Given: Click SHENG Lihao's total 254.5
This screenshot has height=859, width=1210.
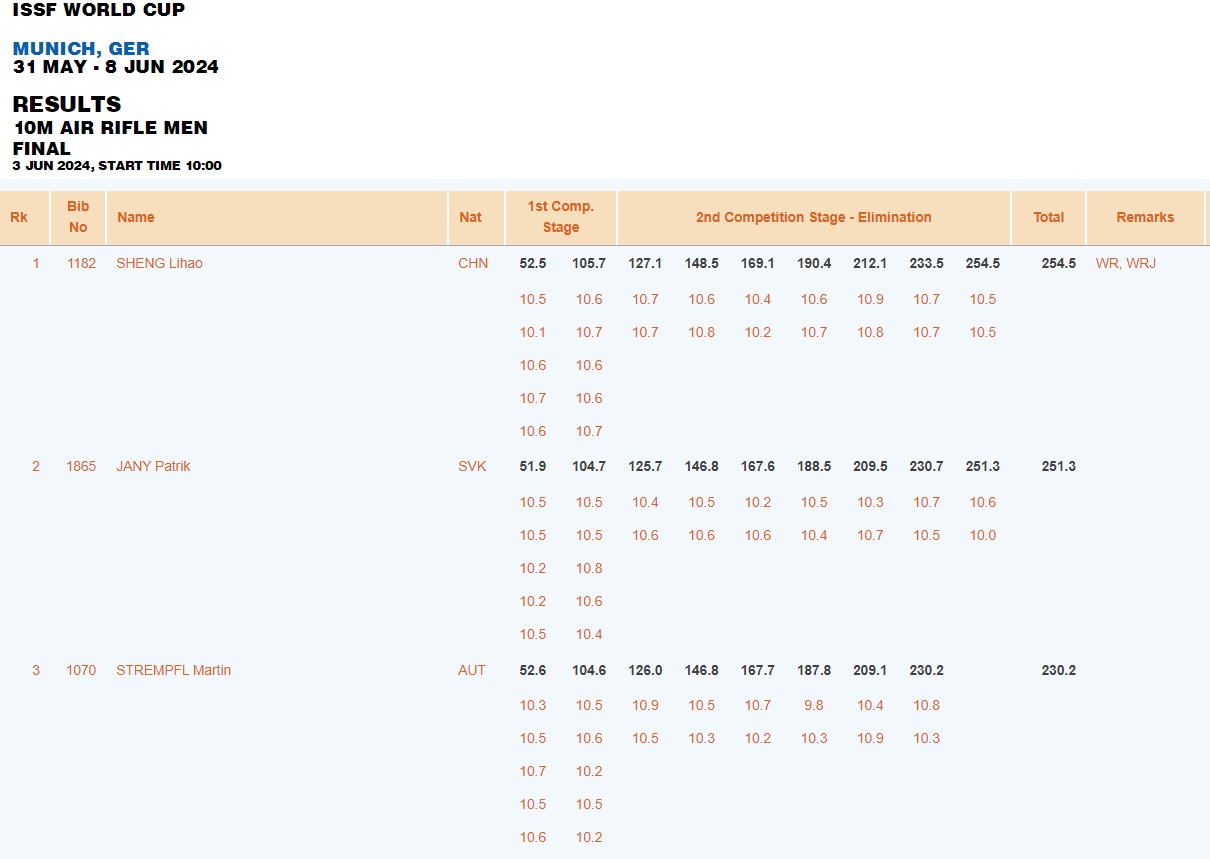Looking at the screenshot, I should (x=1059, y=263).
